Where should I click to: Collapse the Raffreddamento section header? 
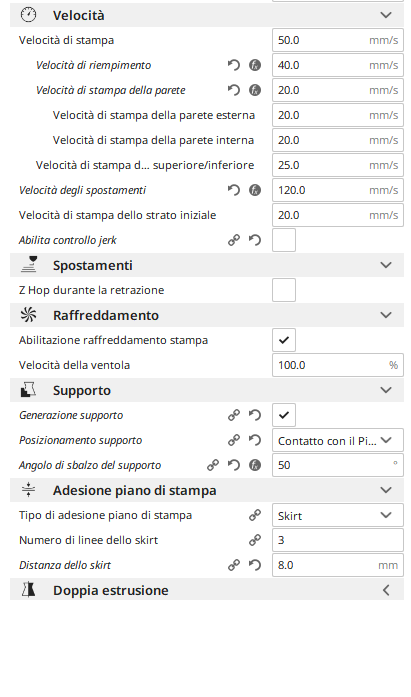pos(207,315)
